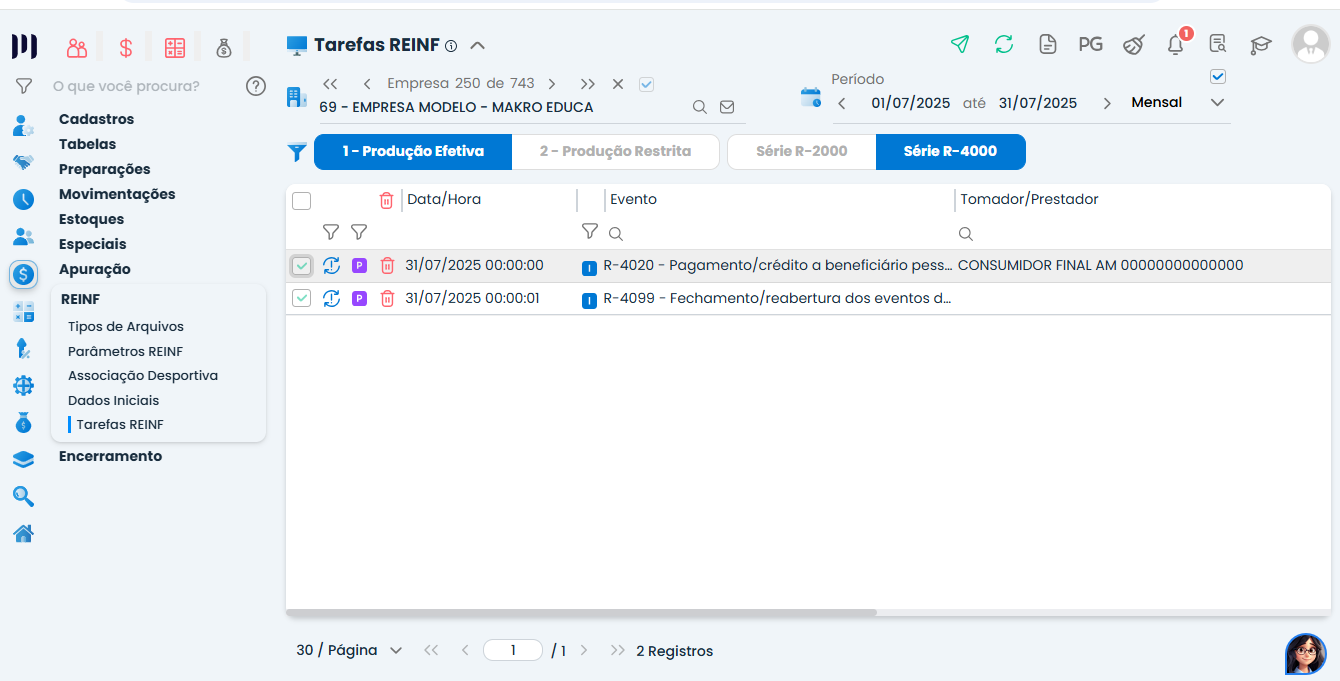Expand the 30 / Página page size dropdown

tap(349, 650)
